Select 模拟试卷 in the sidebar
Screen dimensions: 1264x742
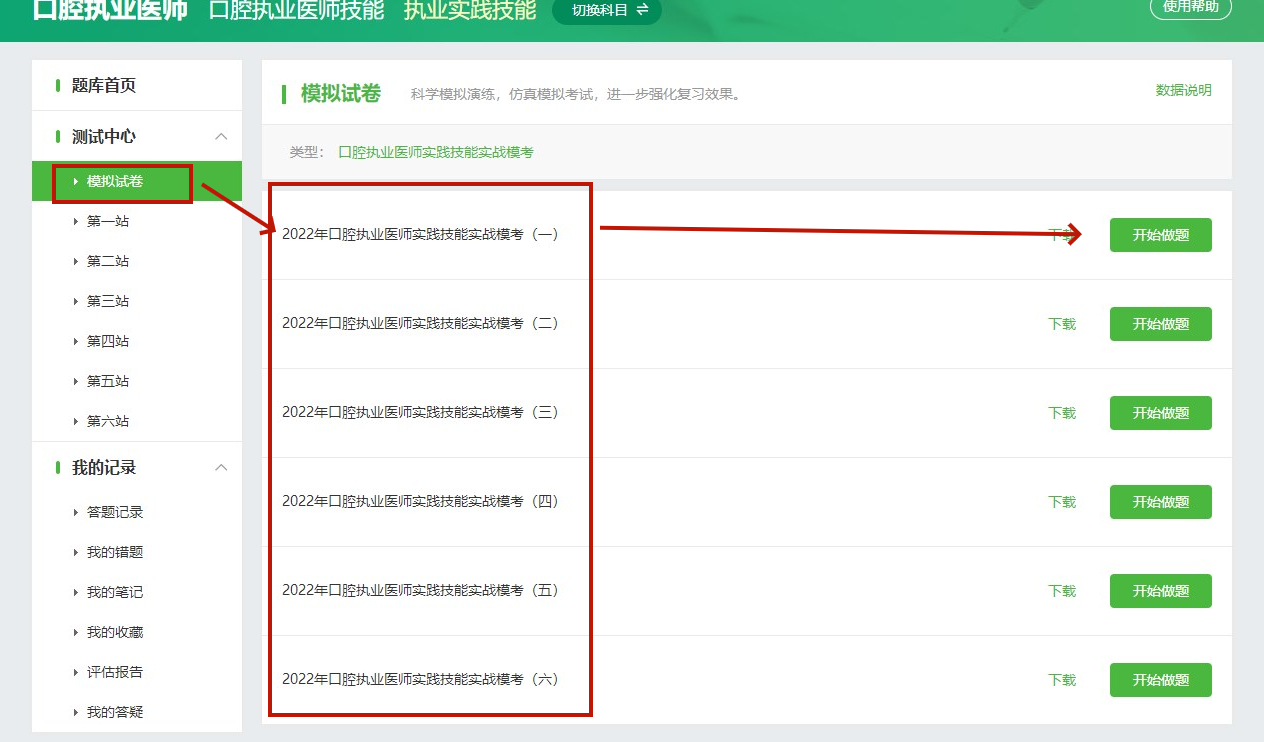click(x=114, y=182)
